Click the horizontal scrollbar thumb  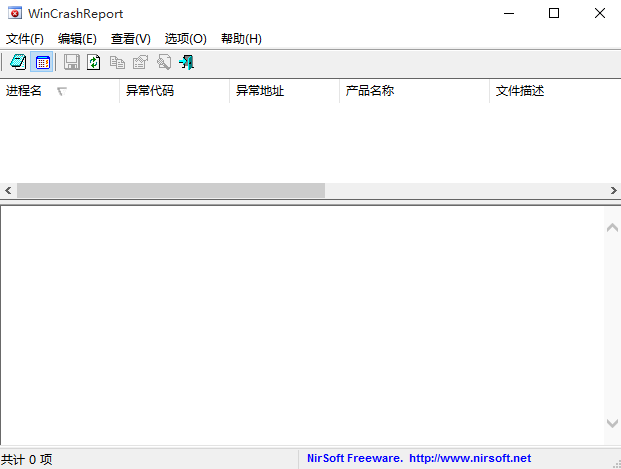point(171,191)
